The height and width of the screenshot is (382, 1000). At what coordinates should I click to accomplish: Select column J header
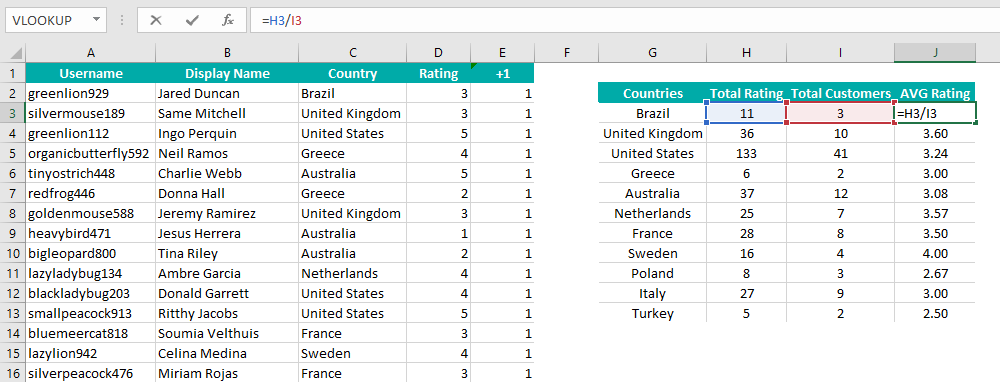[x=935, y=53]
